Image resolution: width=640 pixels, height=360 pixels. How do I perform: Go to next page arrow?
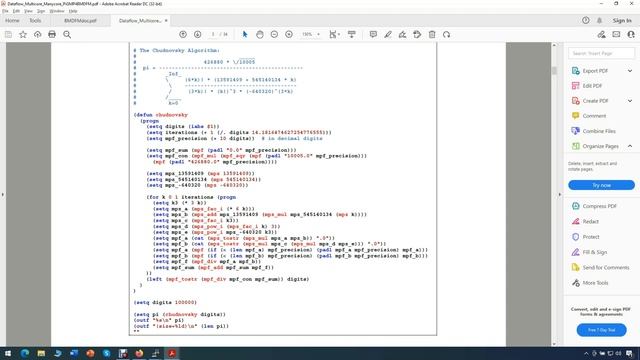pos(198,35)
